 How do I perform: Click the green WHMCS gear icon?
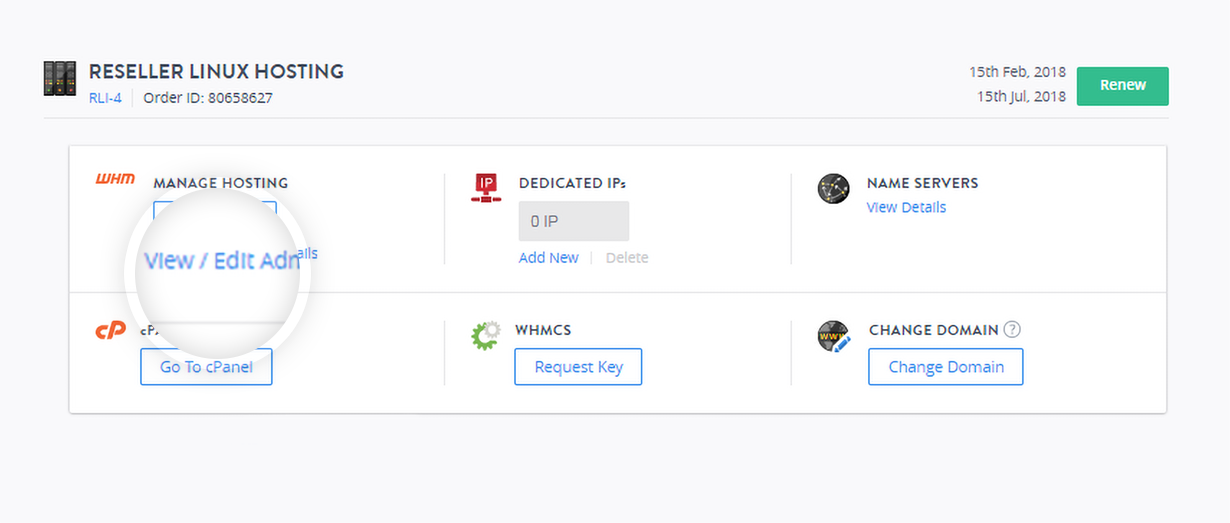coord(485,335)
